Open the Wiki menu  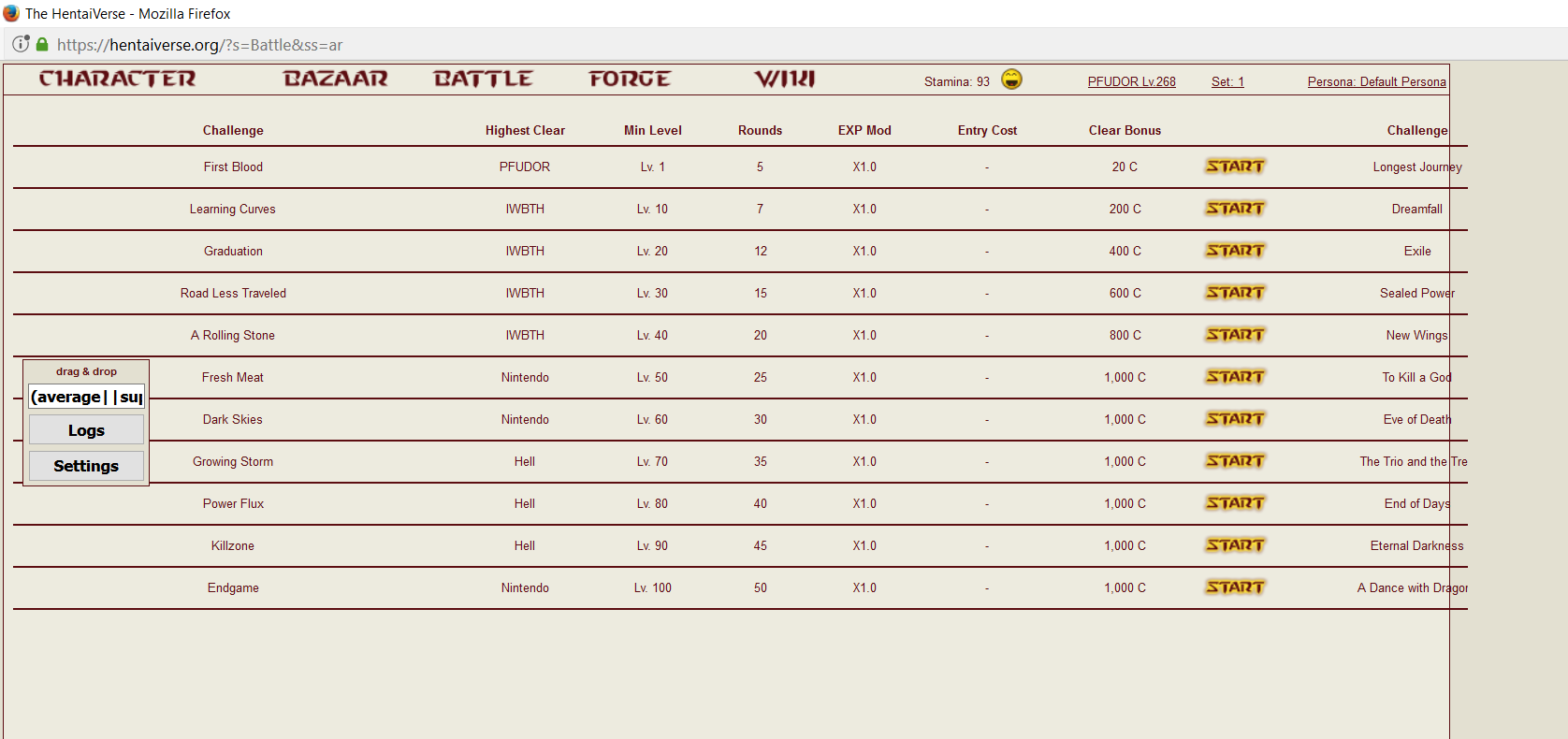point(785,80)
